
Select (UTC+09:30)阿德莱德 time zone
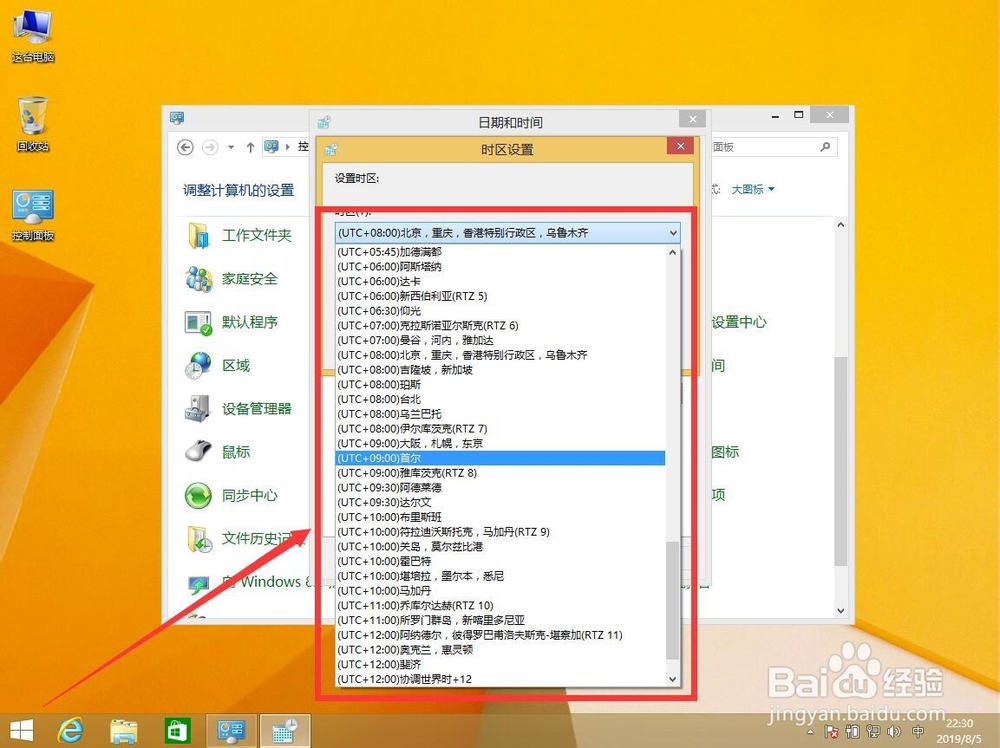(x=500, y=487)
